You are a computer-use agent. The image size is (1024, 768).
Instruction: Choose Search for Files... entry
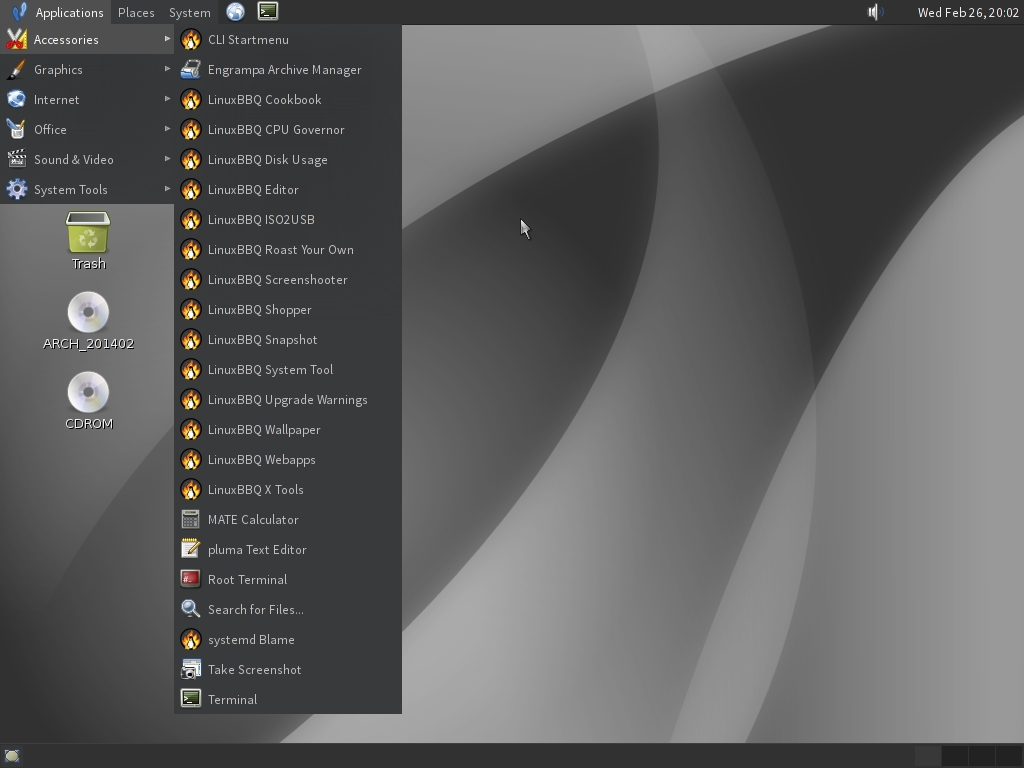click(288, 611)
